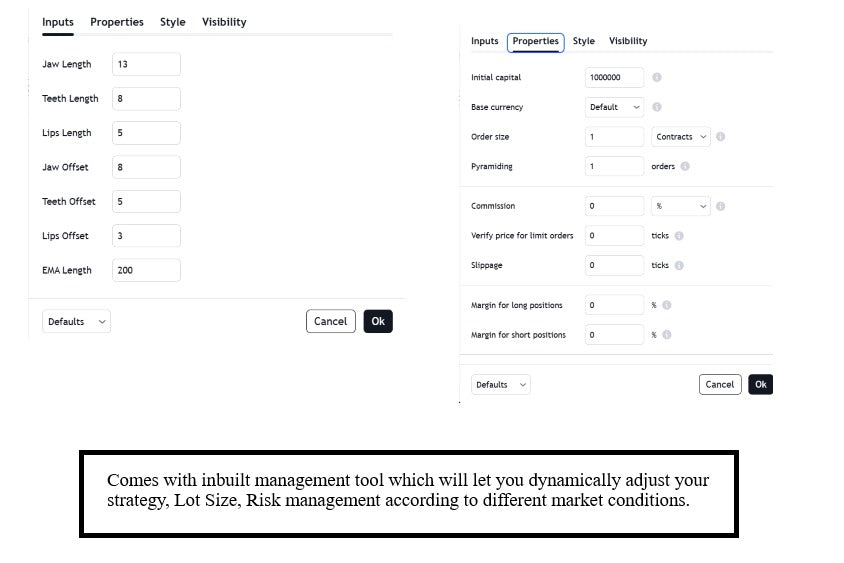The image size is (844, 563).
Task: Focus Margin for short positions field
Action: (614, 334)
